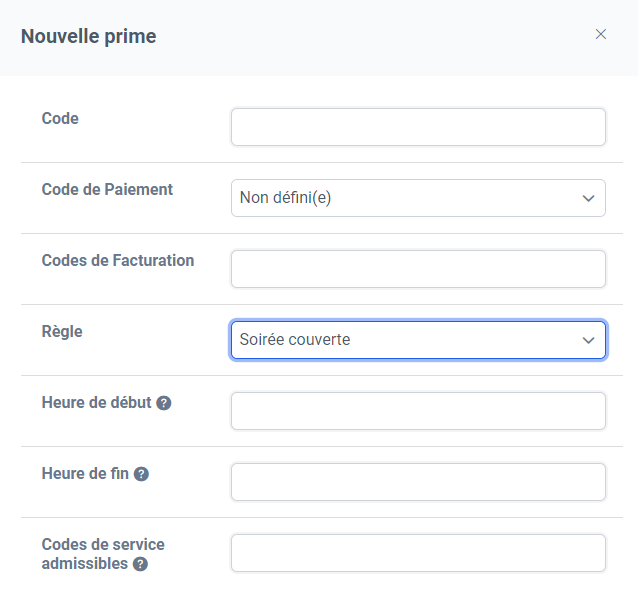Click the Code de Paiement label
The height and width of the screenshot is (591, 638).
click(x=107, y=190)
